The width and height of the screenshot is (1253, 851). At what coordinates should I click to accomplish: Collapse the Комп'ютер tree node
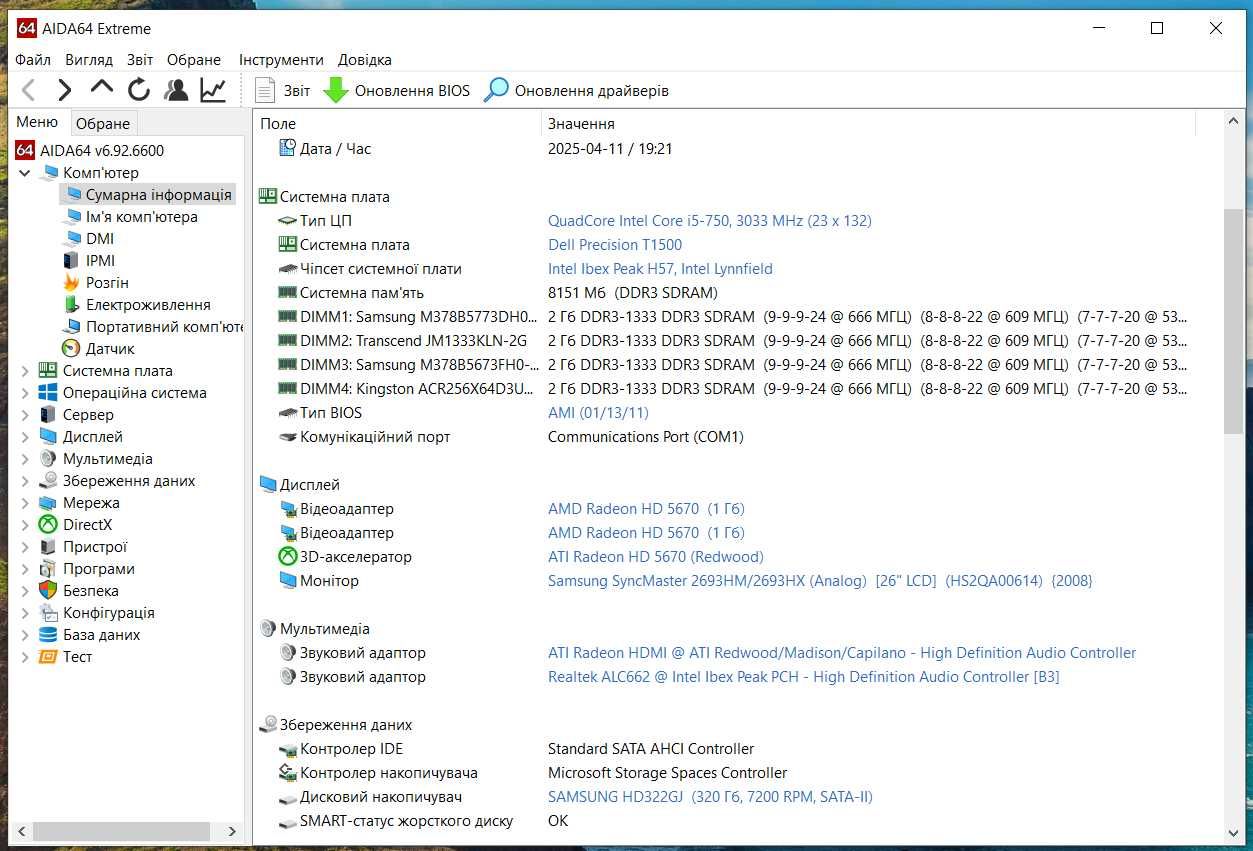(26, 172)
